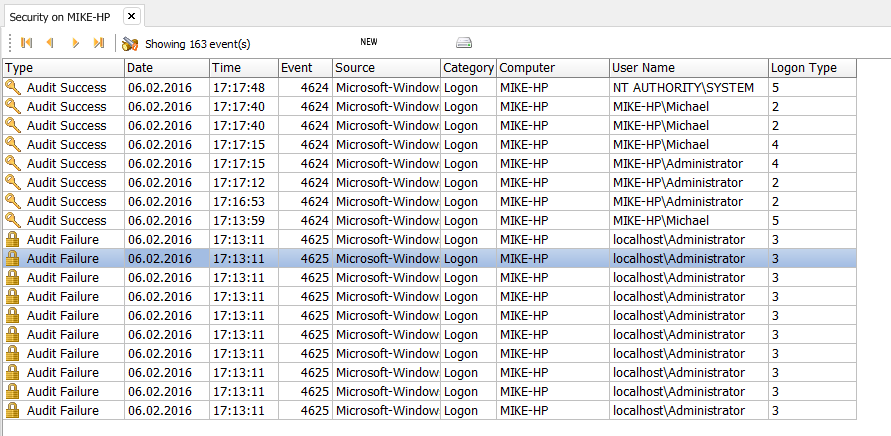This screenshot has width=891, height=436.
Task: Sort by the Computer column header
Action: point(553,68)
